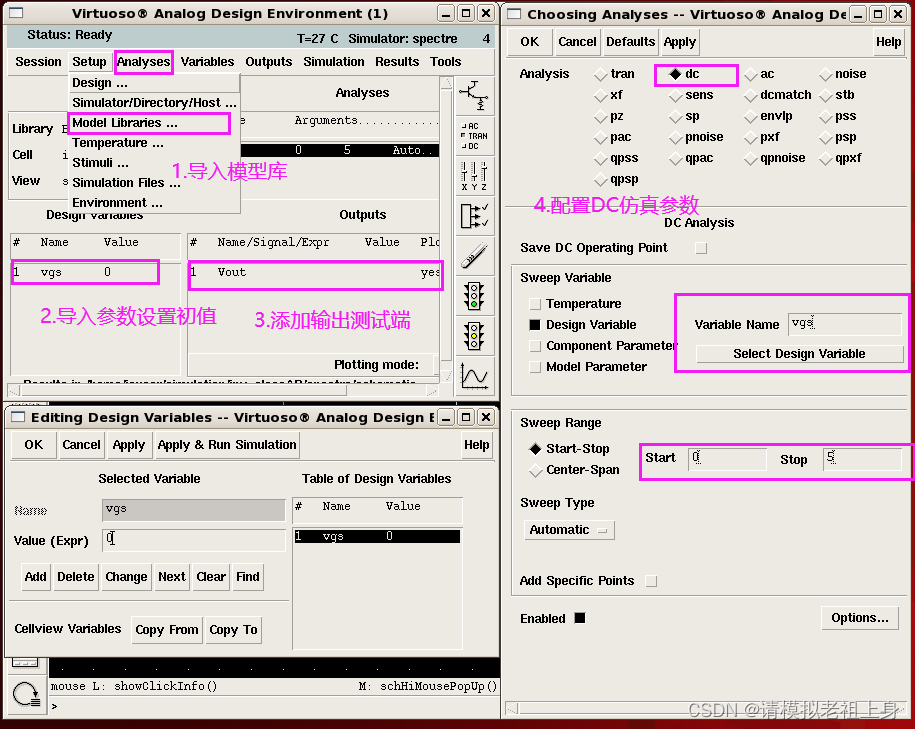Toggle Add Specific Points checkbox

point(651,581)
